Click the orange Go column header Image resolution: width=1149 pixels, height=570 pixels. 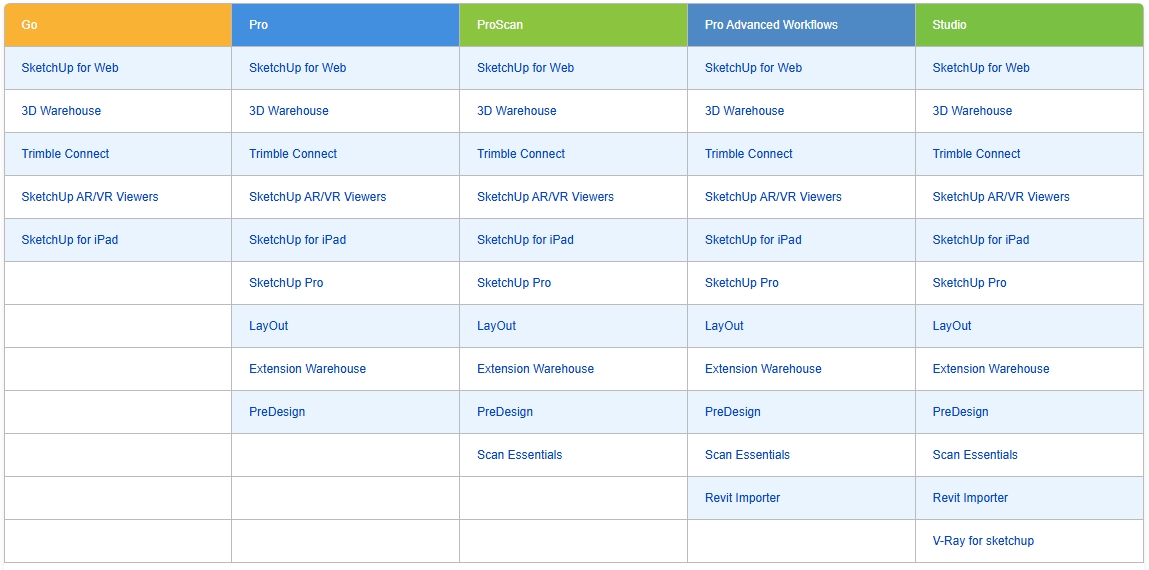pos(118,25)
